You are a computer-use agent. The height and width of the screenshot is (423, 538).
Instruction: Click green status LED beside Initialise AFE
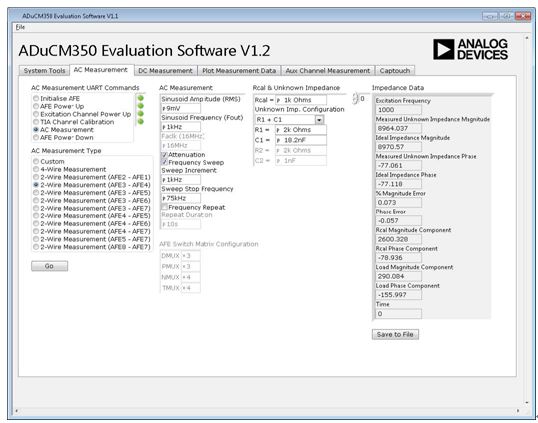(140, 98)
